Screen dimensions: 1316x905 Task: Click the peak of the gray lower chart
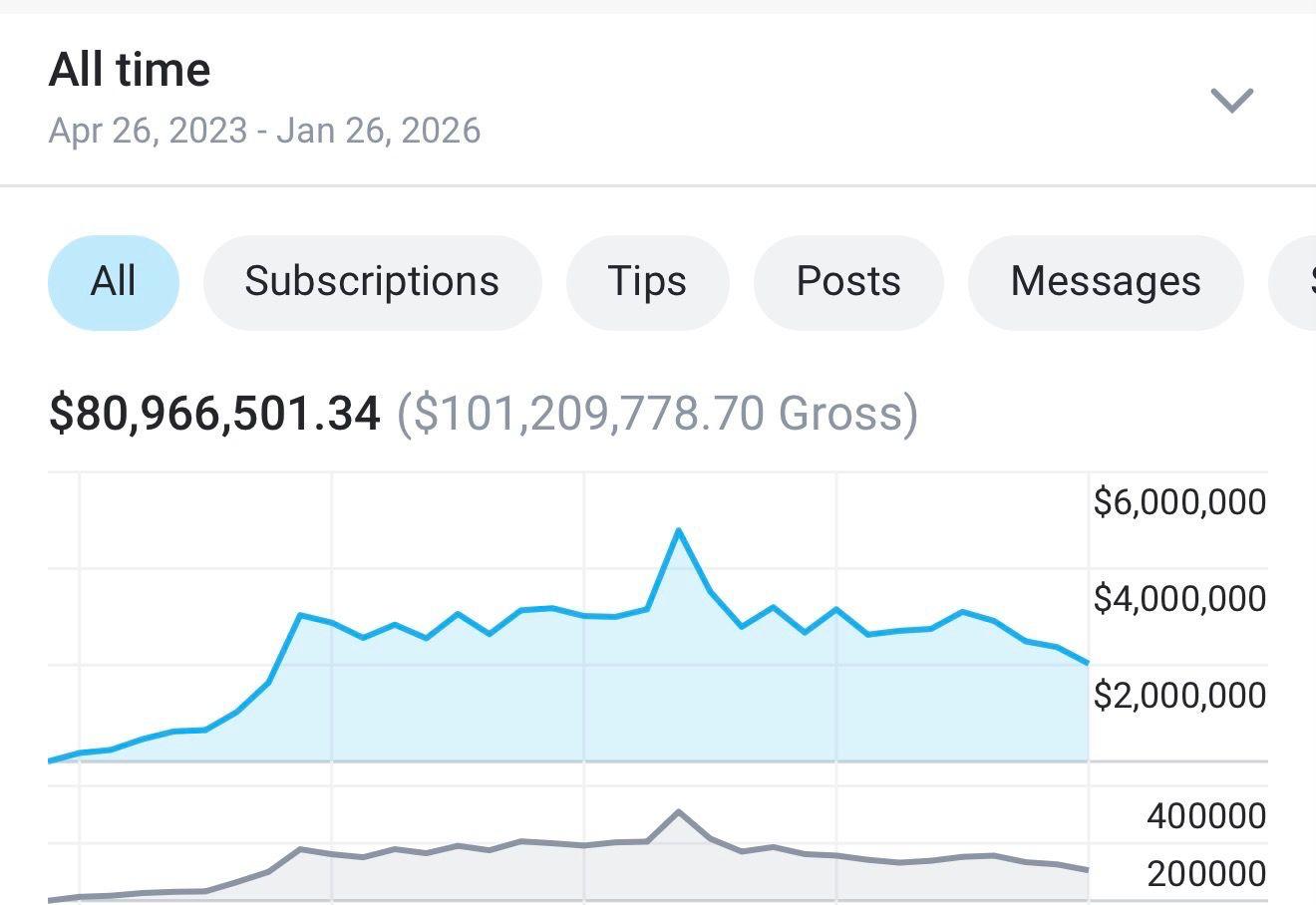(679, 812)
